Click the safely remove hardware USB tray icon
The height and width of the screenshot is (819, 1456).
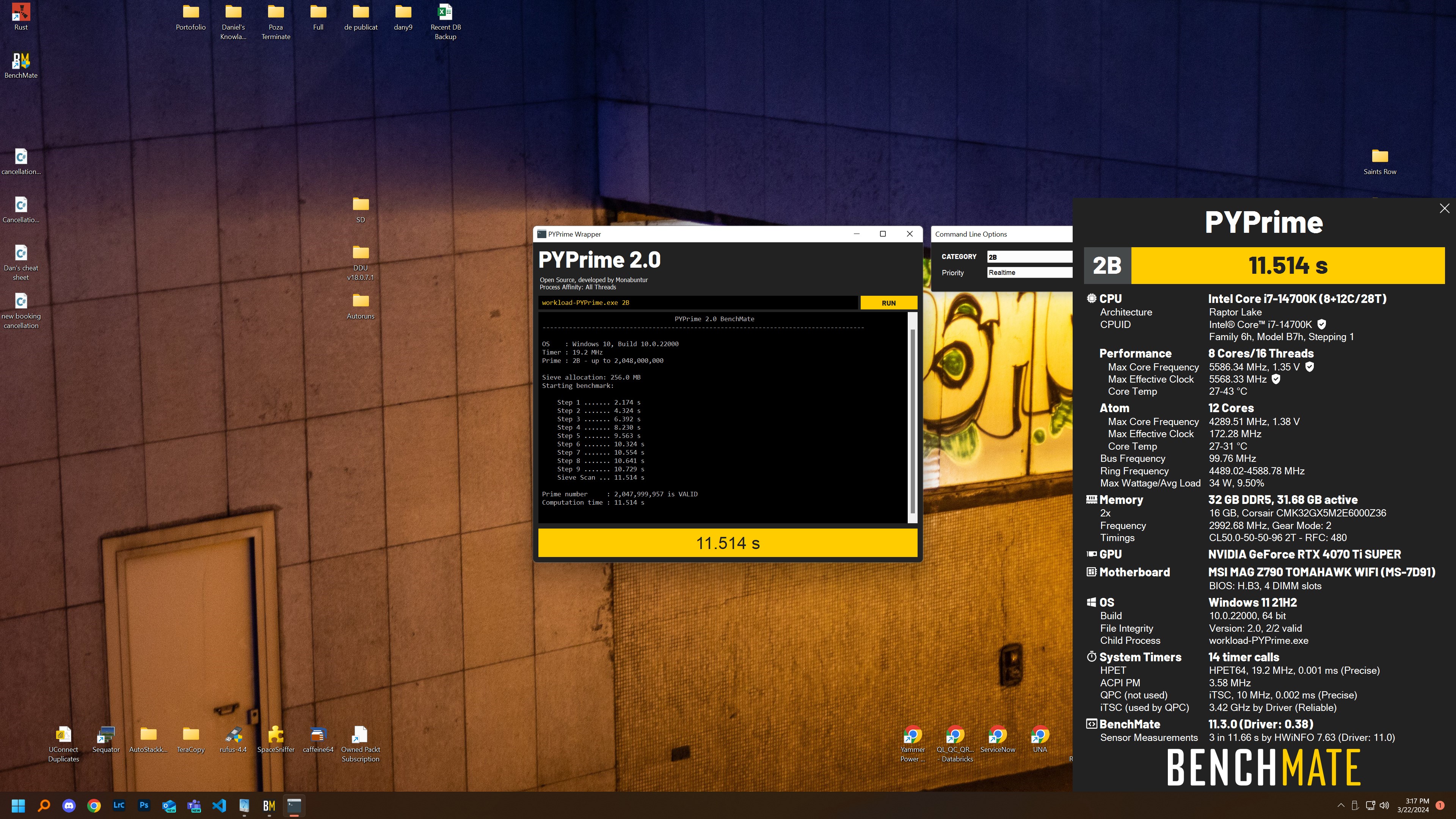click(1355, 805)
